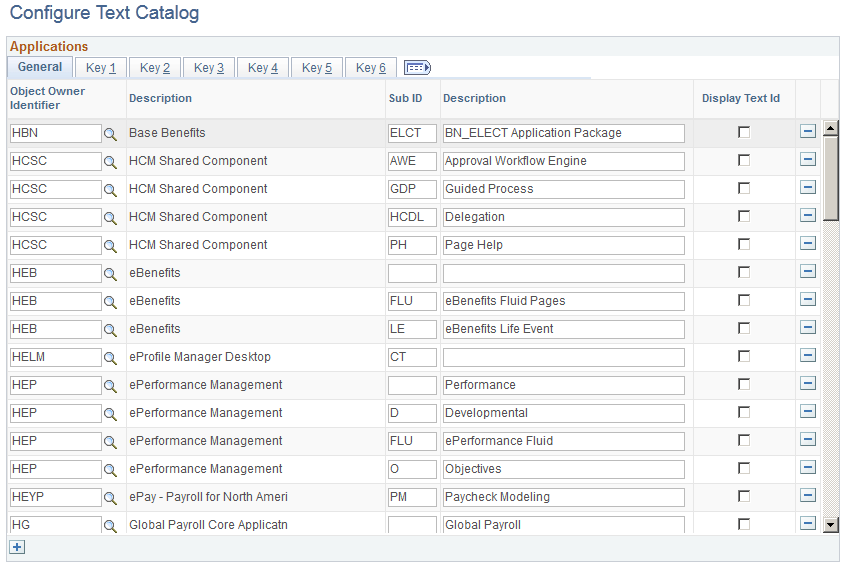Click the vertical scrollbar thumb
The image size is (848, 570).
click(831, 178)
